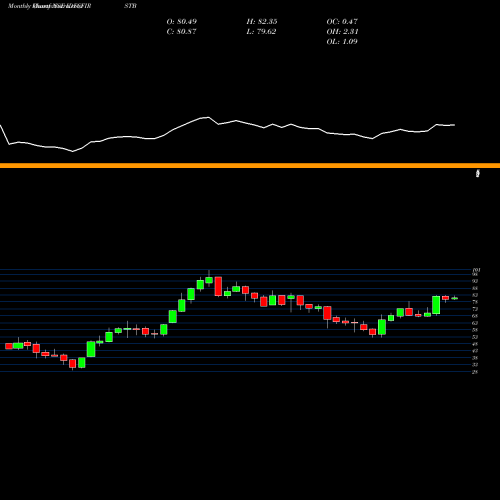Click the 53 price axis label
Image resolution: width=500 pixels, height=500 pixels.
pyautogui.click(x=475, y=337)
